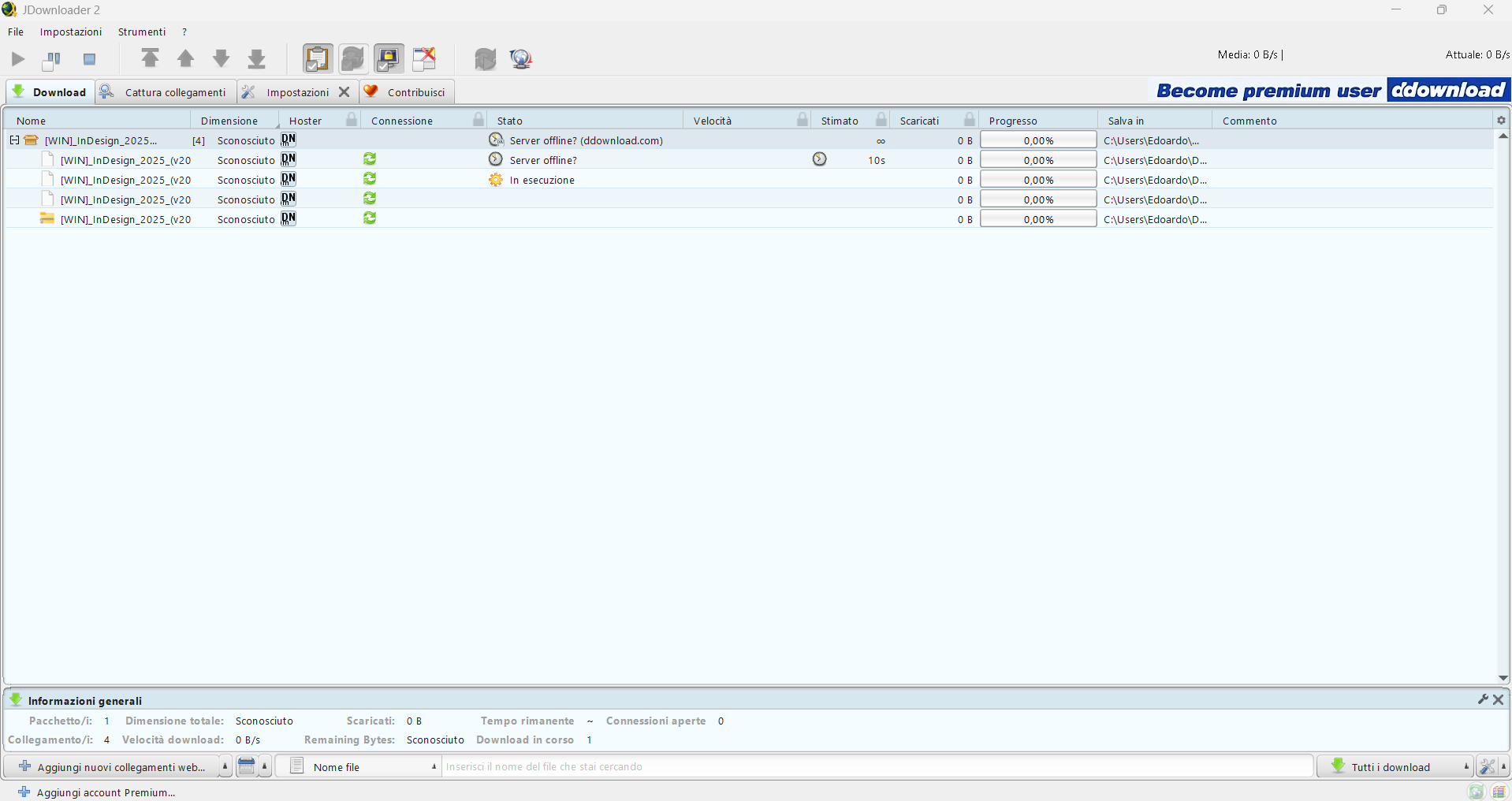Move selection to bottom of list

coord(257,58)
